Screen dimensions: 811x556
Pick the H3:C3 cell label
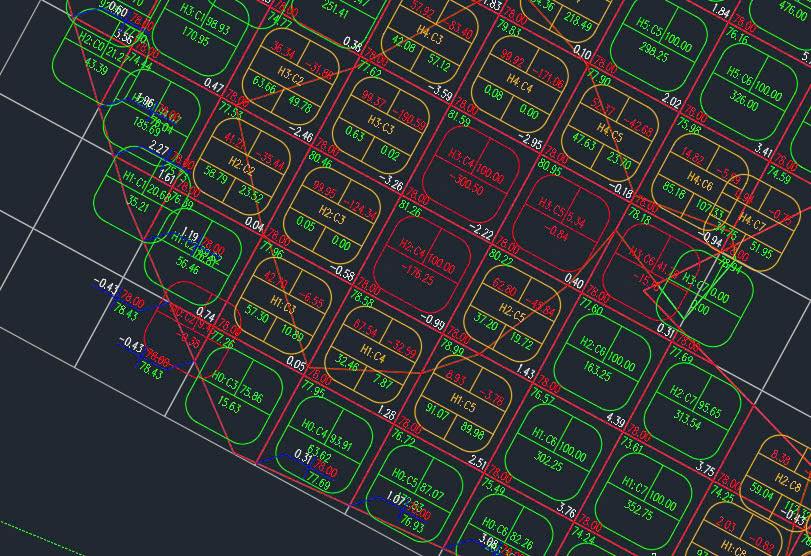coord(381,125)
